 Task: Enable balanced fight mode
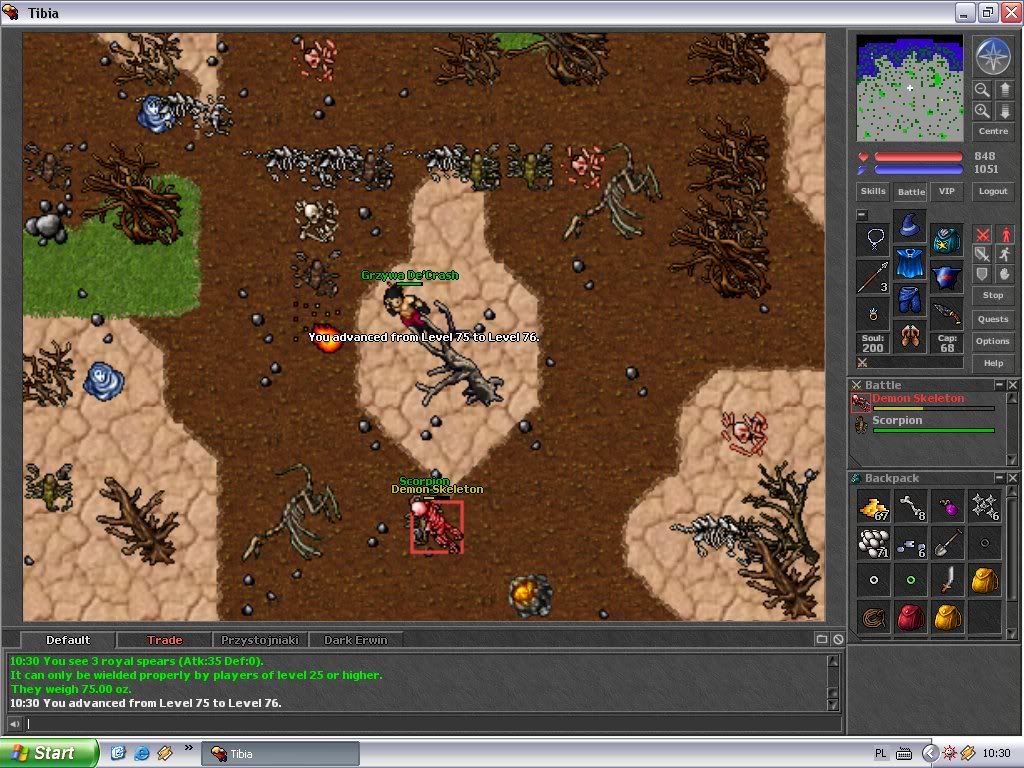pyautogui.click(x=982, y=254)
